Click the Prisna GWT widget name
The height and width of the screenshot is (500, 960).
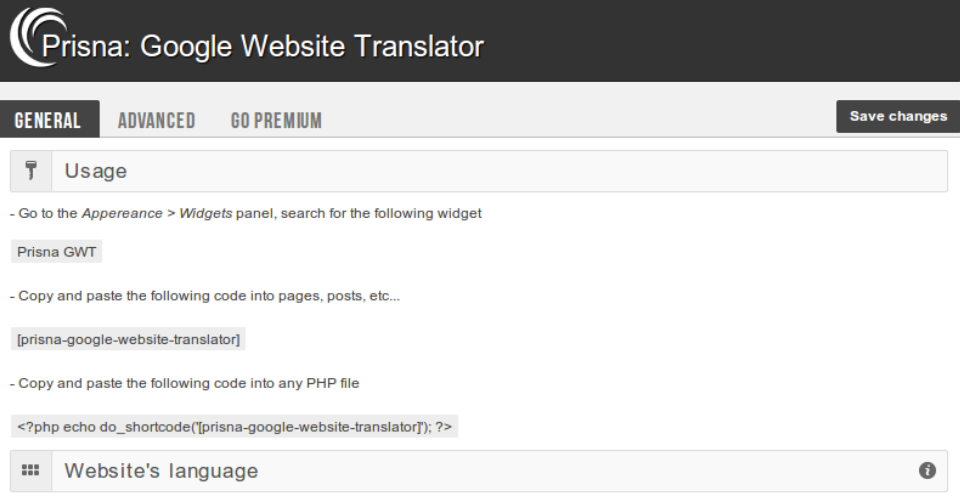pyautogui.click(x=57, y=252)
